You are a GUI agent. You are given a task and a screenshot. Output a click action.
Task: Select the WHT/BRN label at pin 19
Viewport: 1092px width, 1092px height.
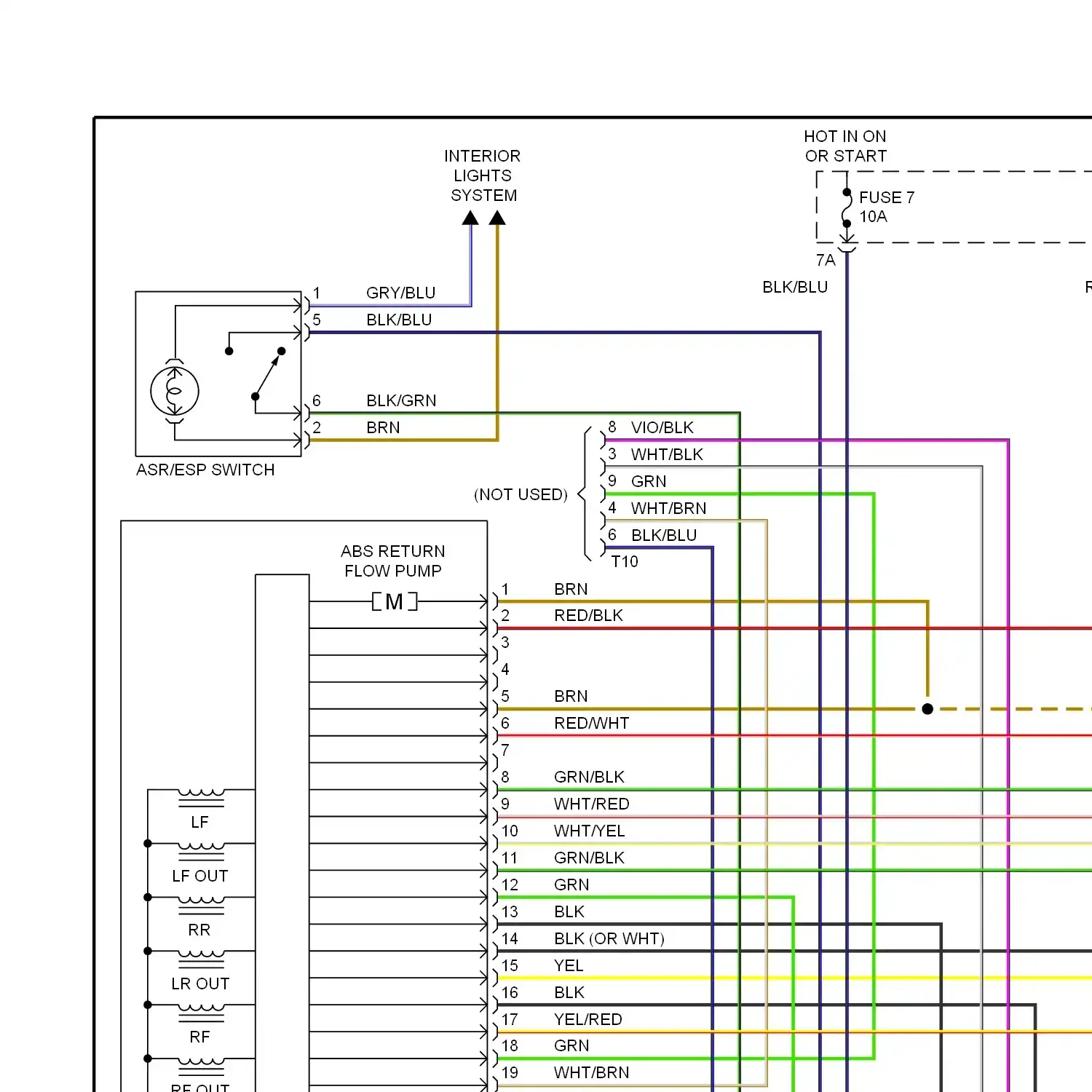591,1072
